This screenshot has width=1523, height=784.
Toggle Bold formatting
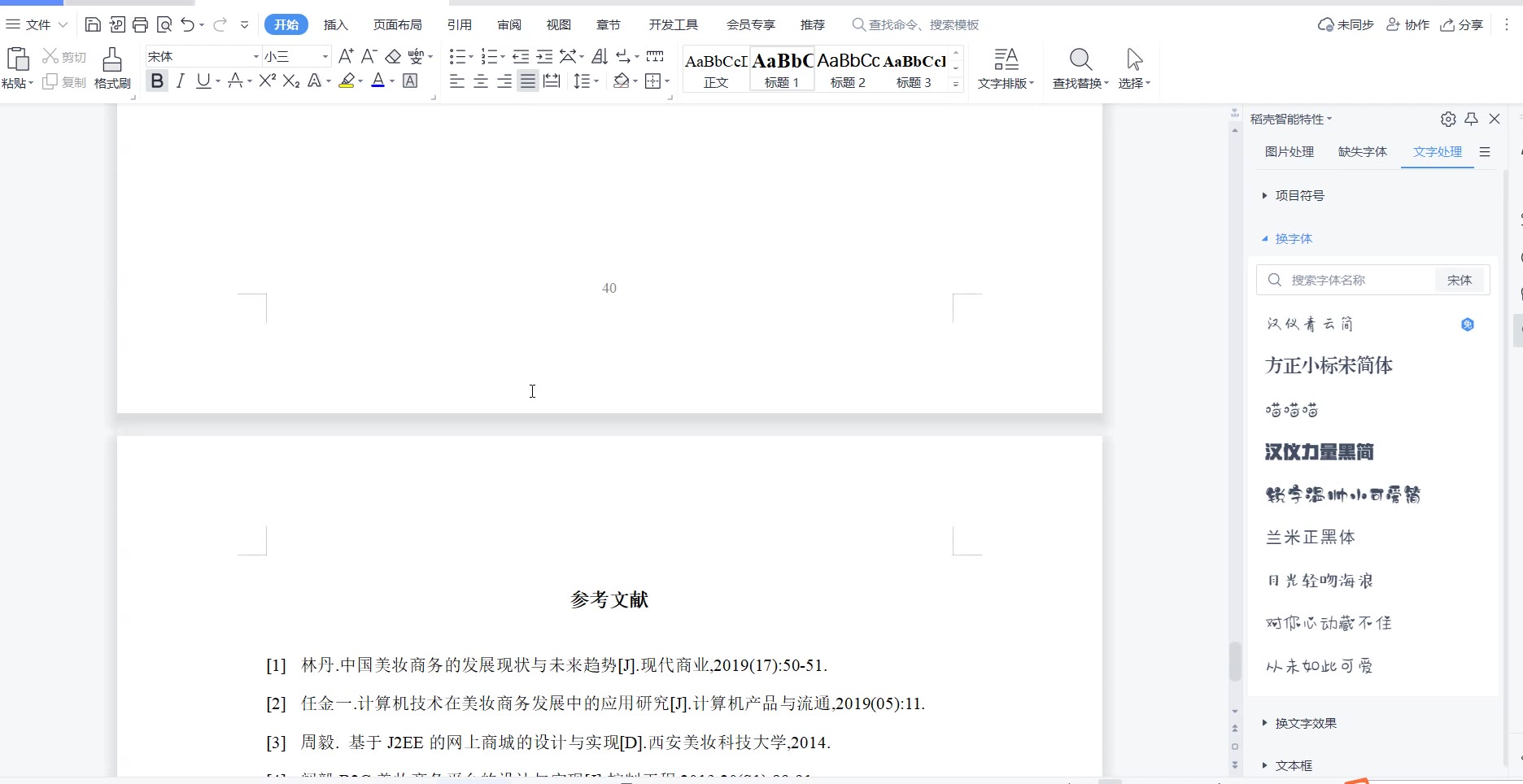[157, 81]
